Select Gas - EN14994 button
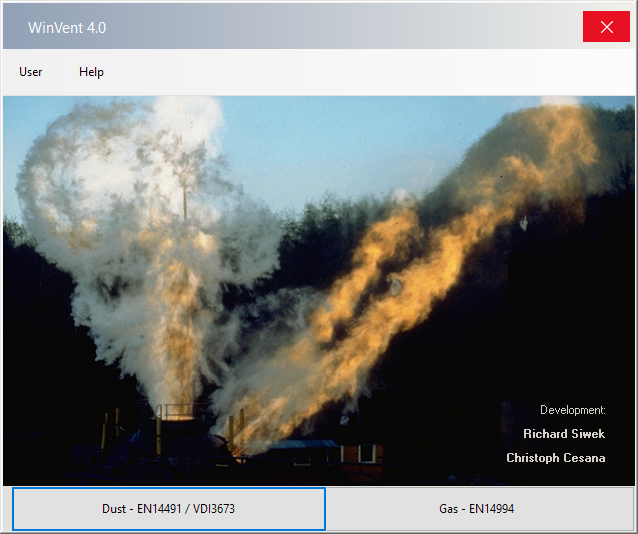Image resolution: width=638 pixels, height=534 pixels. click(476, 509)
